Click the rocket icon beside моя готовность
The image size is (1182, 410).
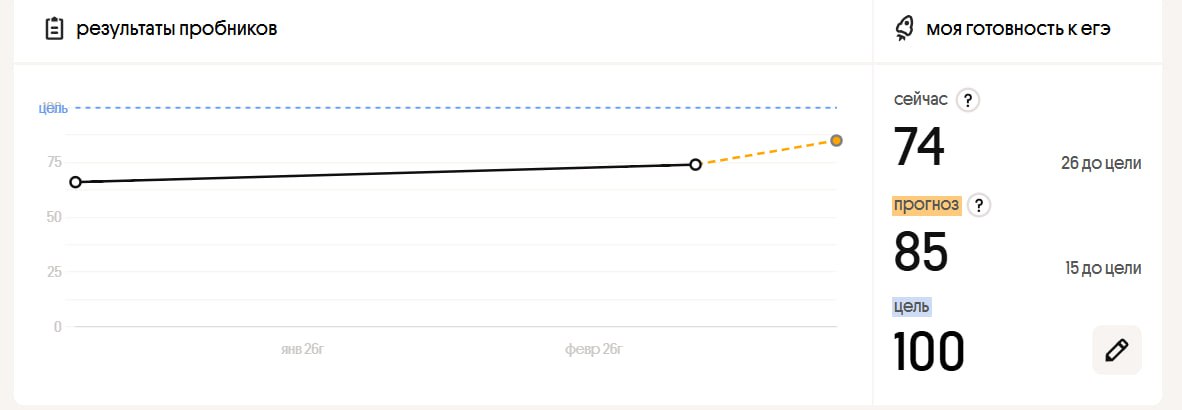904,29
